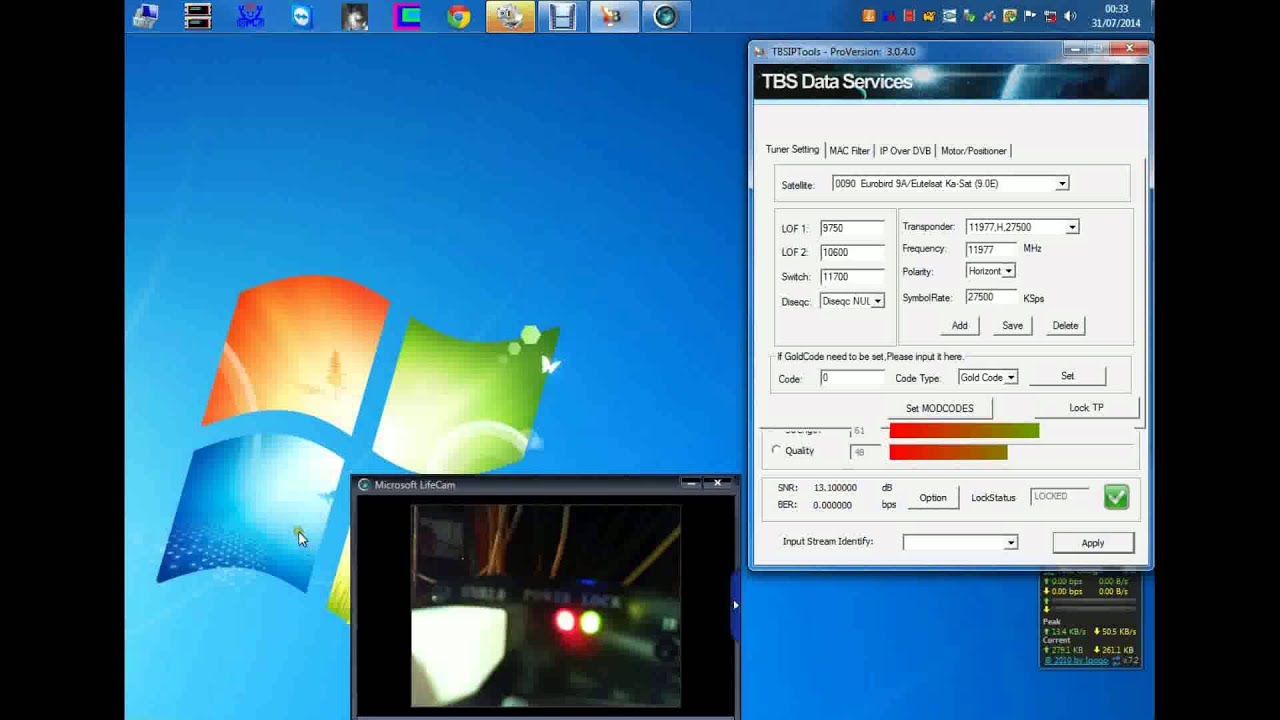Switch to the IP Over DVB tab
The image size is (1280, 720).
[905, 151]
